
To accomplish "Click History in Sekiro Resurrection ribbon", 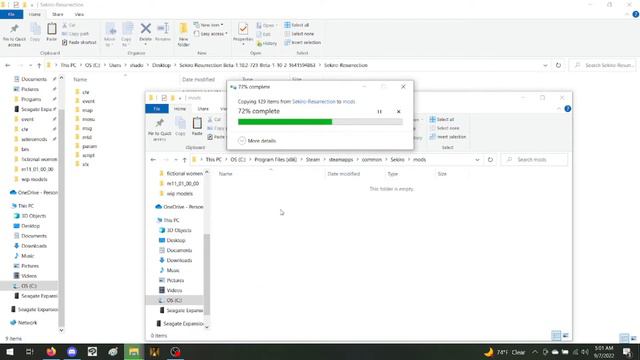I will coord(267,43).
